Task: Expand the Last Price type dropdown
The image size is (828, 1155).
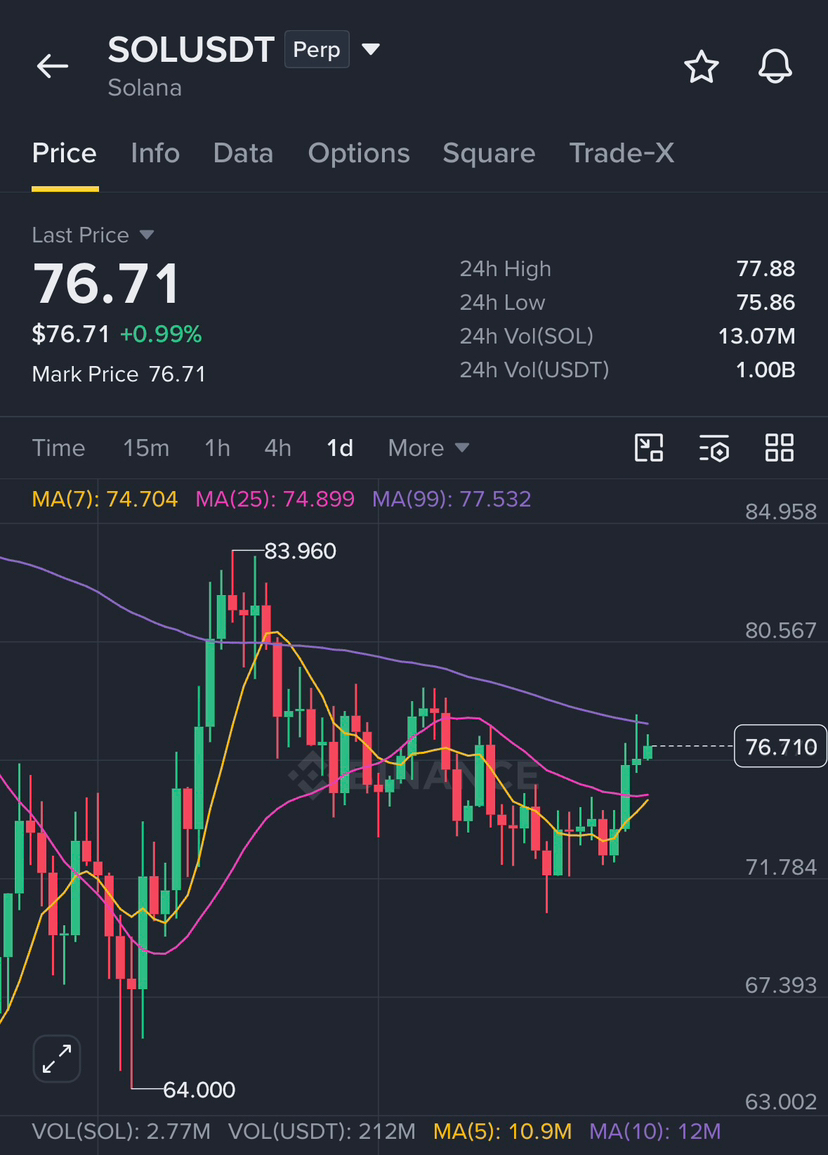Action: point(147,235)
